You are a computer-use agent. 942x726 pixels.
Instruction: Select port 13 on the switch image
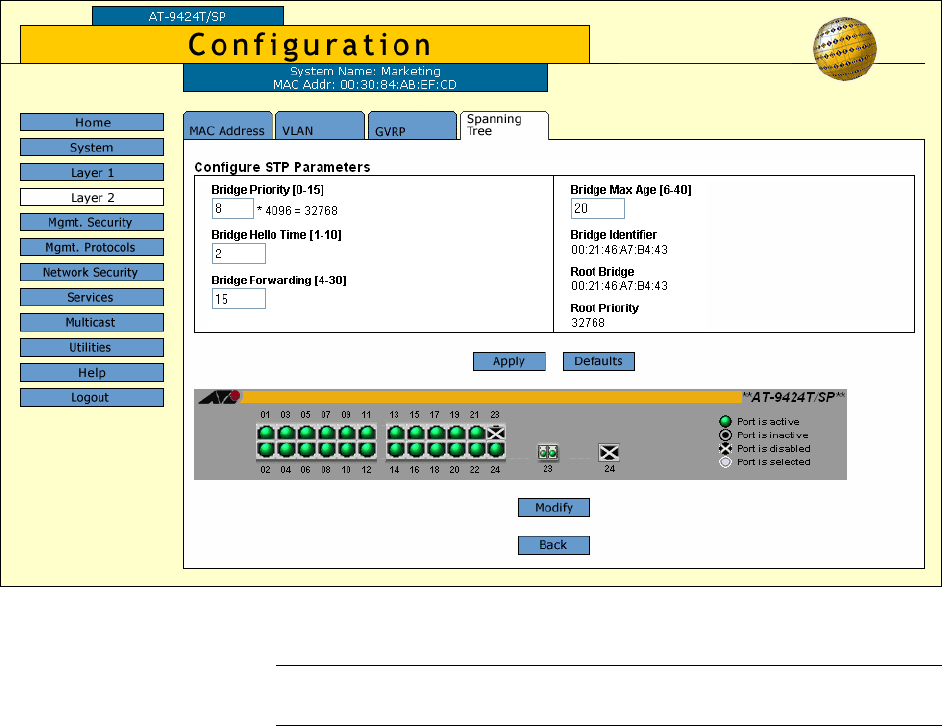[396, 433]
